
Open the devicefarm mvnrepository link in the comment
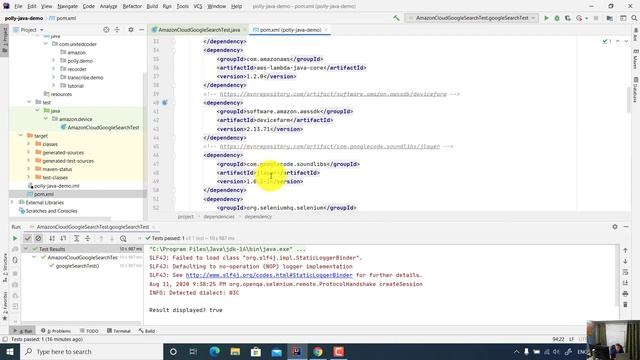(x=333, y=94)
